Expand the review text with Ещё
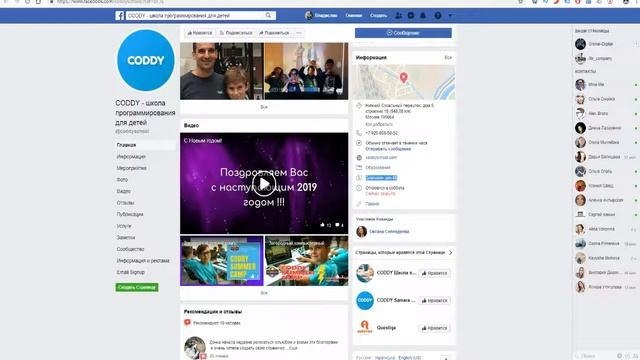 pyautogui.click(x=293, y=349)
